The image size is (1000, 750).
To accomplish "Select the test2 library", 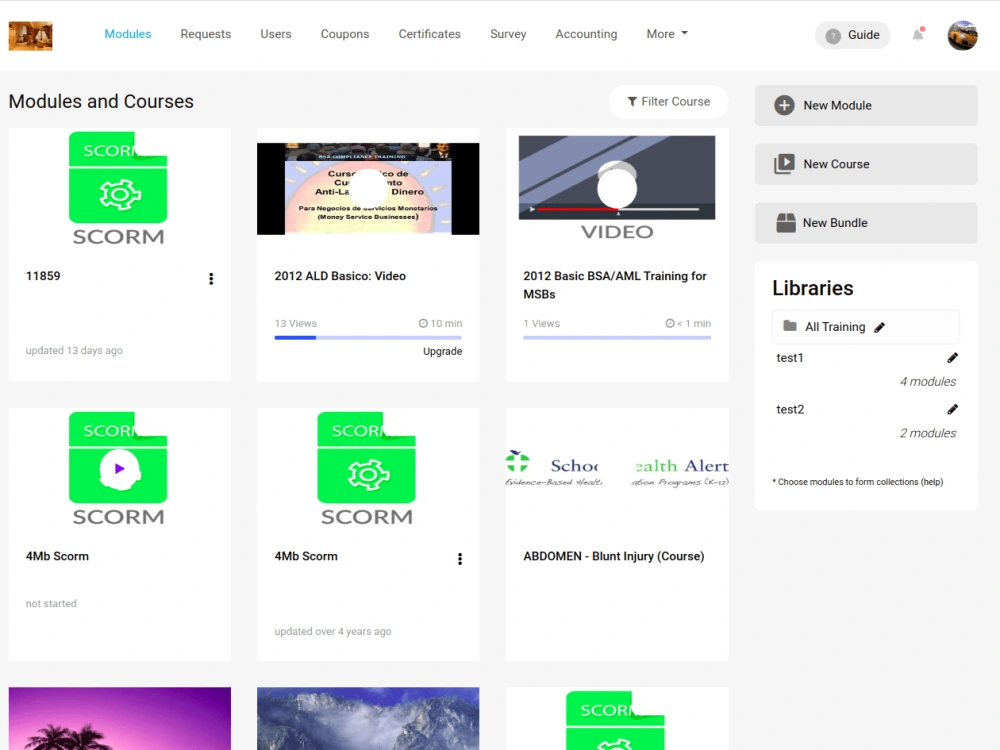I will pyautogui.click(x=790, y=409).
